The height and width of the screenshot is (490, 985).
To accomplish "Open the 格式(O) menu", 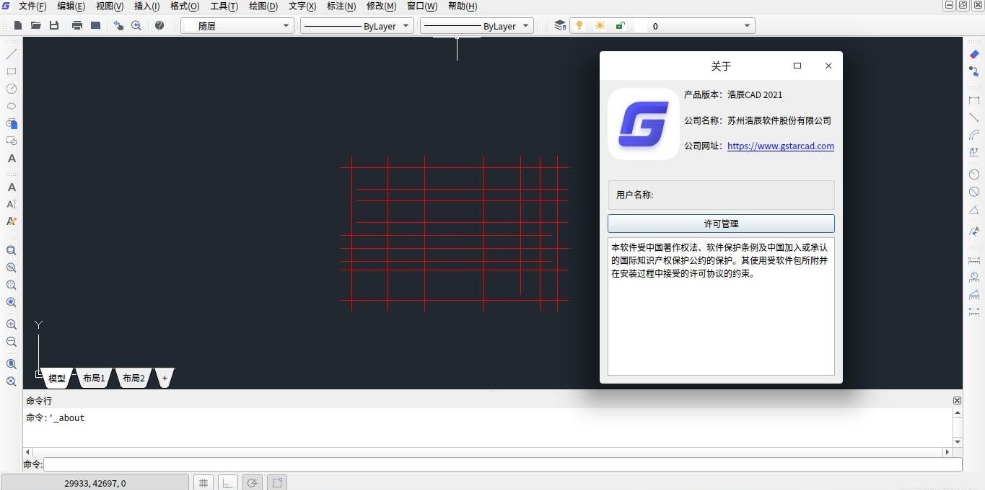I will point(185,6).
